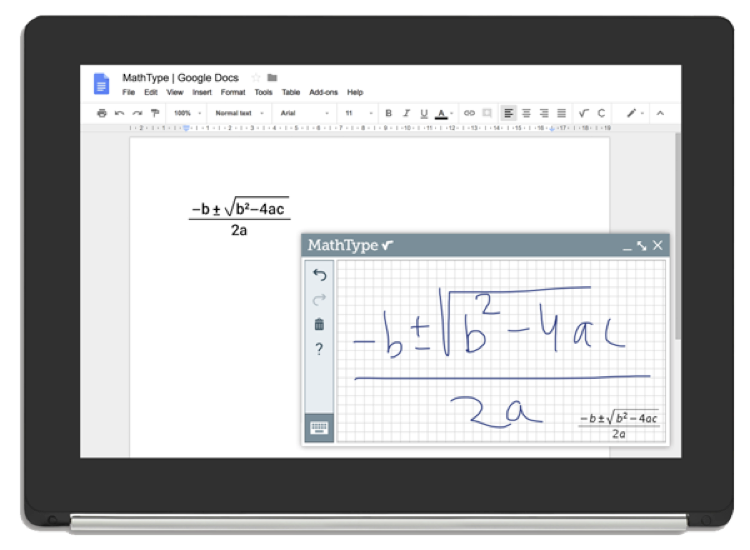Undo using the Docs toolbar arrow

(x=120, y=113)
